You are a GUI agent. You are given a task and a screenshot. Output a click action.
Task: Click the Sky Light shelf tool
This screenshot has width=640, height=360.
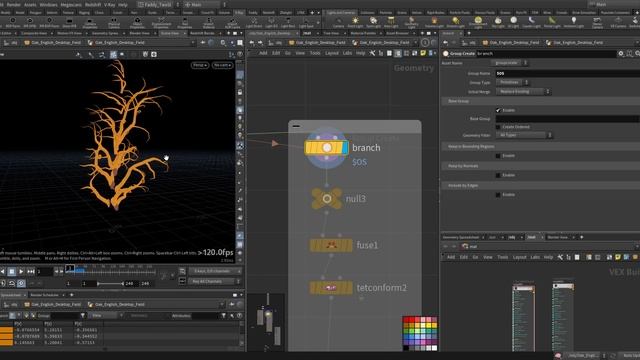coord(498,22)
